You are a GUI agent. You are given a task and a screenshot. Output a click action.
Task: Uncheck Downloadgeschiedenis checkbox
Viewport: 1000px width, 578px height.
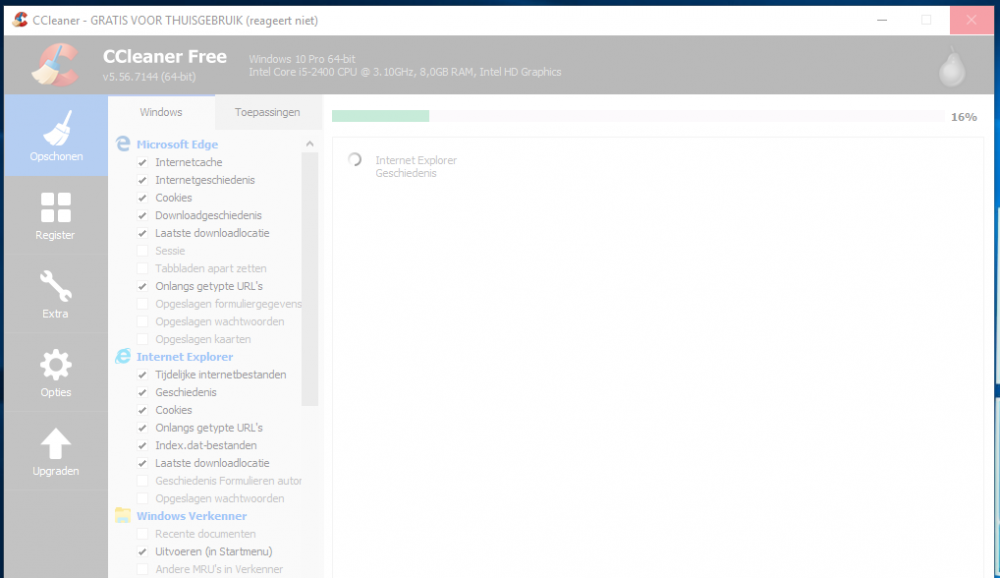(x=142, y=216)
